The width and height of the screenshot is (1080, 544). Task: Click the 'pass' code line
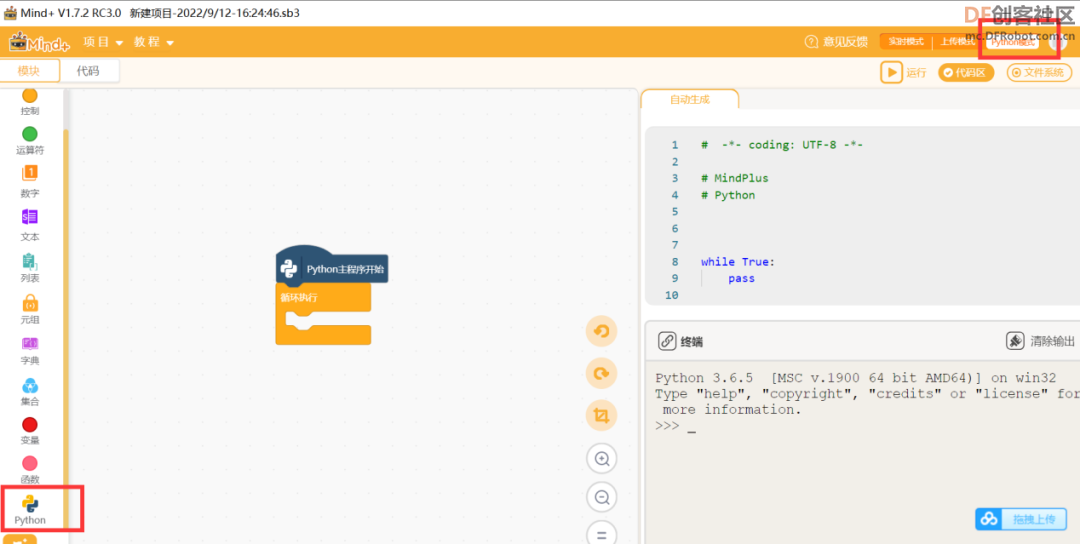(741, 278)
